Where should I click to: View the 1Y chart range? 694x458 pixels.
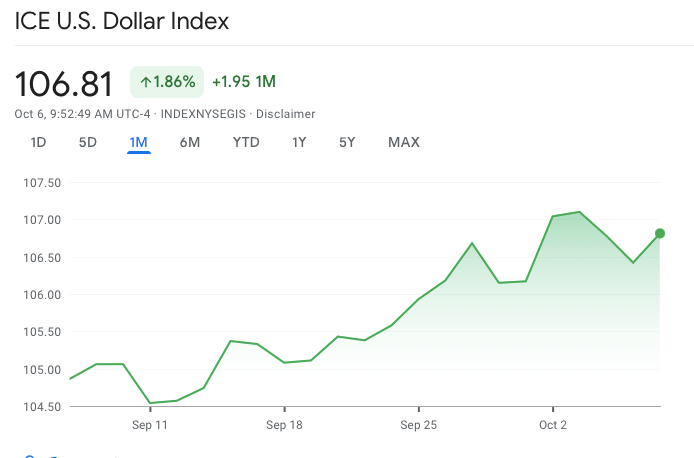[299, 142]
